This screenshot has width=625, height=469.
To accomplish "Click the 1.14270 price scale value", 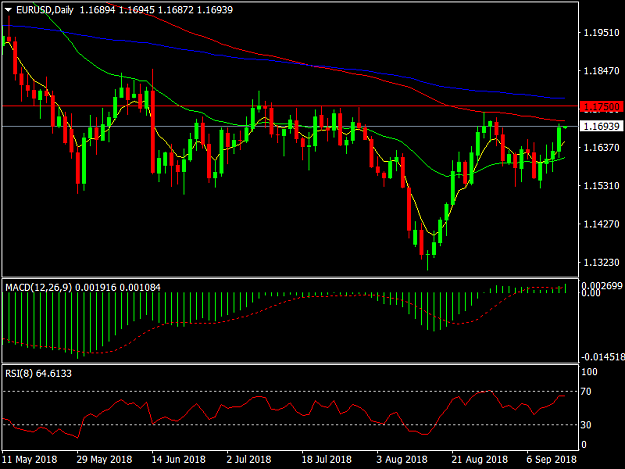I will (x=601, y=224).
